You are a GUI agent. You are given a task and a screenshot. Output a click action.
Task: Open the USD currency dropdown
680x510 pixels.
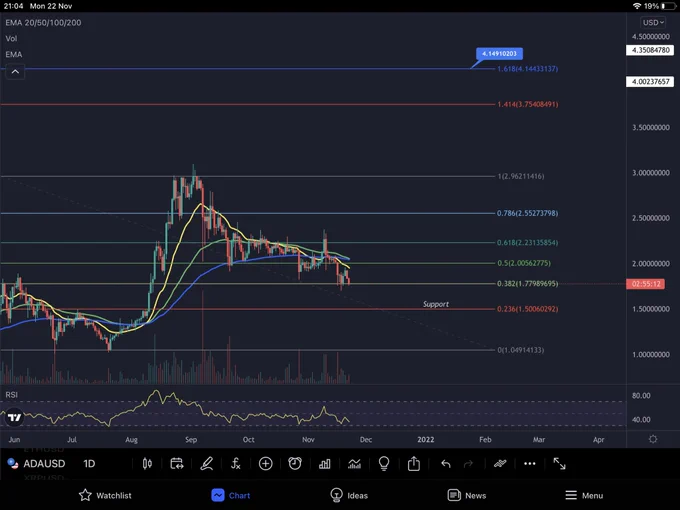[x=653, y=23]
